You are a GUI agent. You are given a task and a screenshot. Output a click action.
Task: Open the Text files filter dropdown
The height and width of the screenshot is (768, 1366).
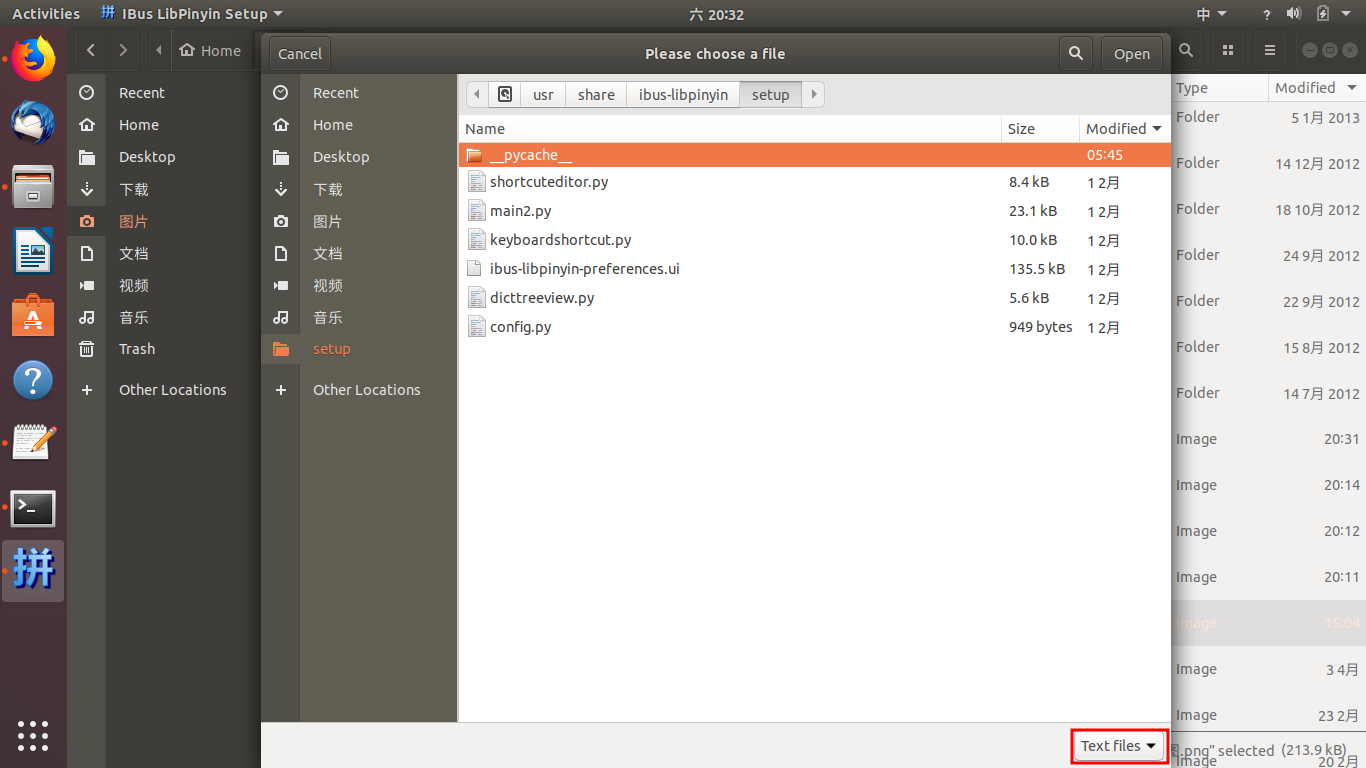pos(1119,746)
